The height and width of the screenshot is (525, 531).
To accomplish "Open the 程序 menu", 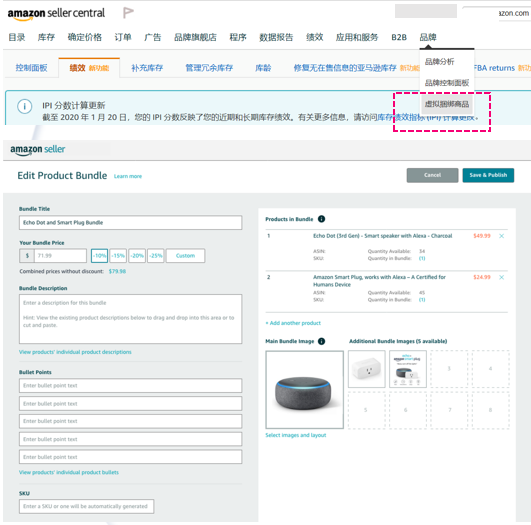I will click(238, 37).
